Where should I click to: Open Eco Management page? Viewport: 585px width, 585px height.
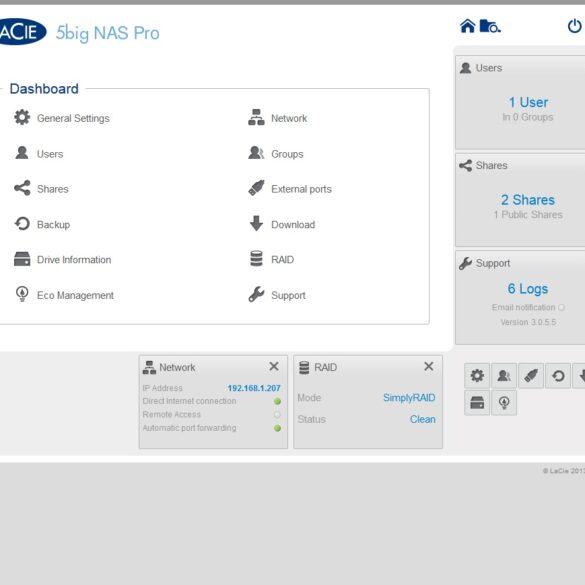[75, 295]
